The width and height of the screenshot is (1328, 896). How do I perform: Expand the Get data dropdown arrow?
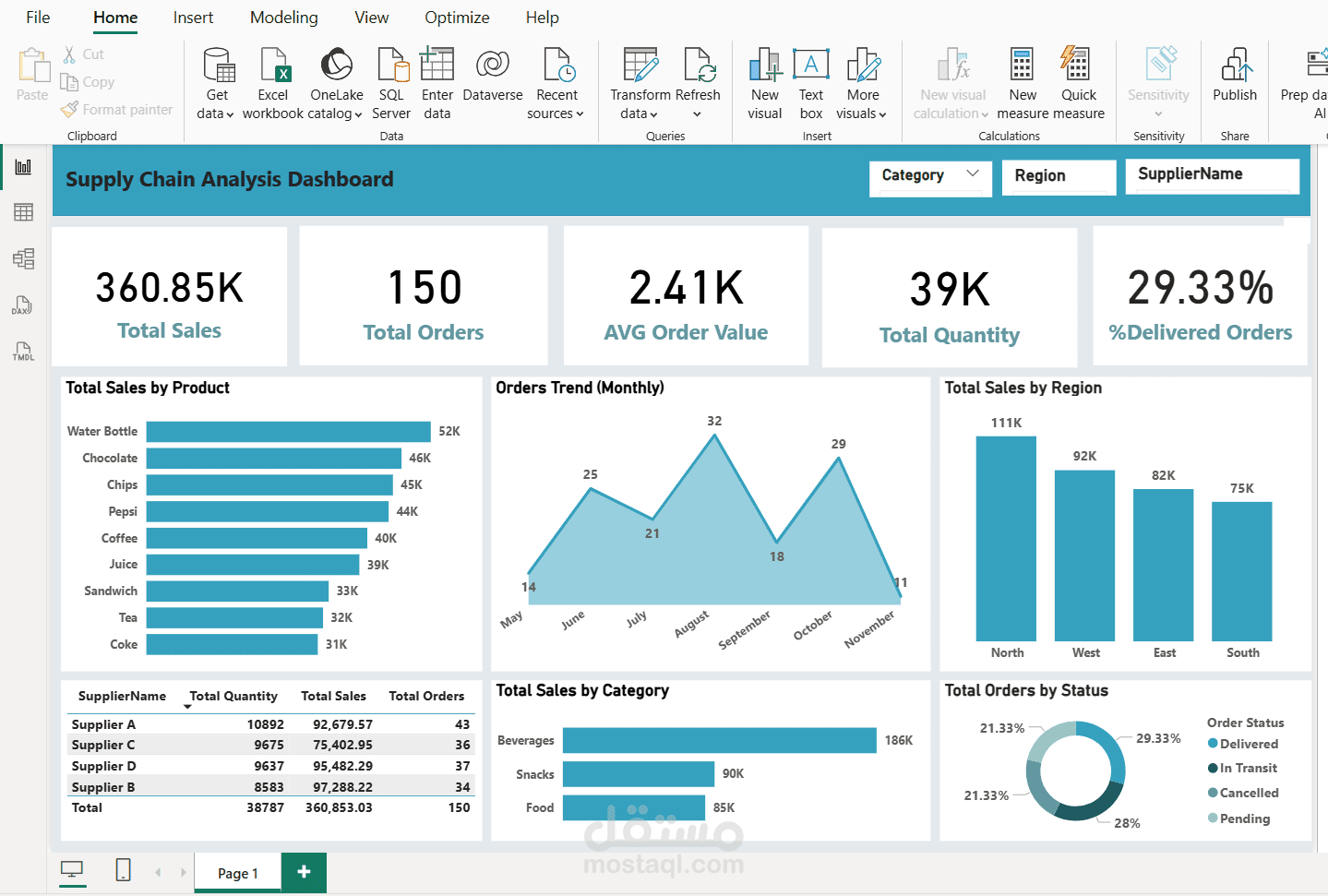pos(230,114)
